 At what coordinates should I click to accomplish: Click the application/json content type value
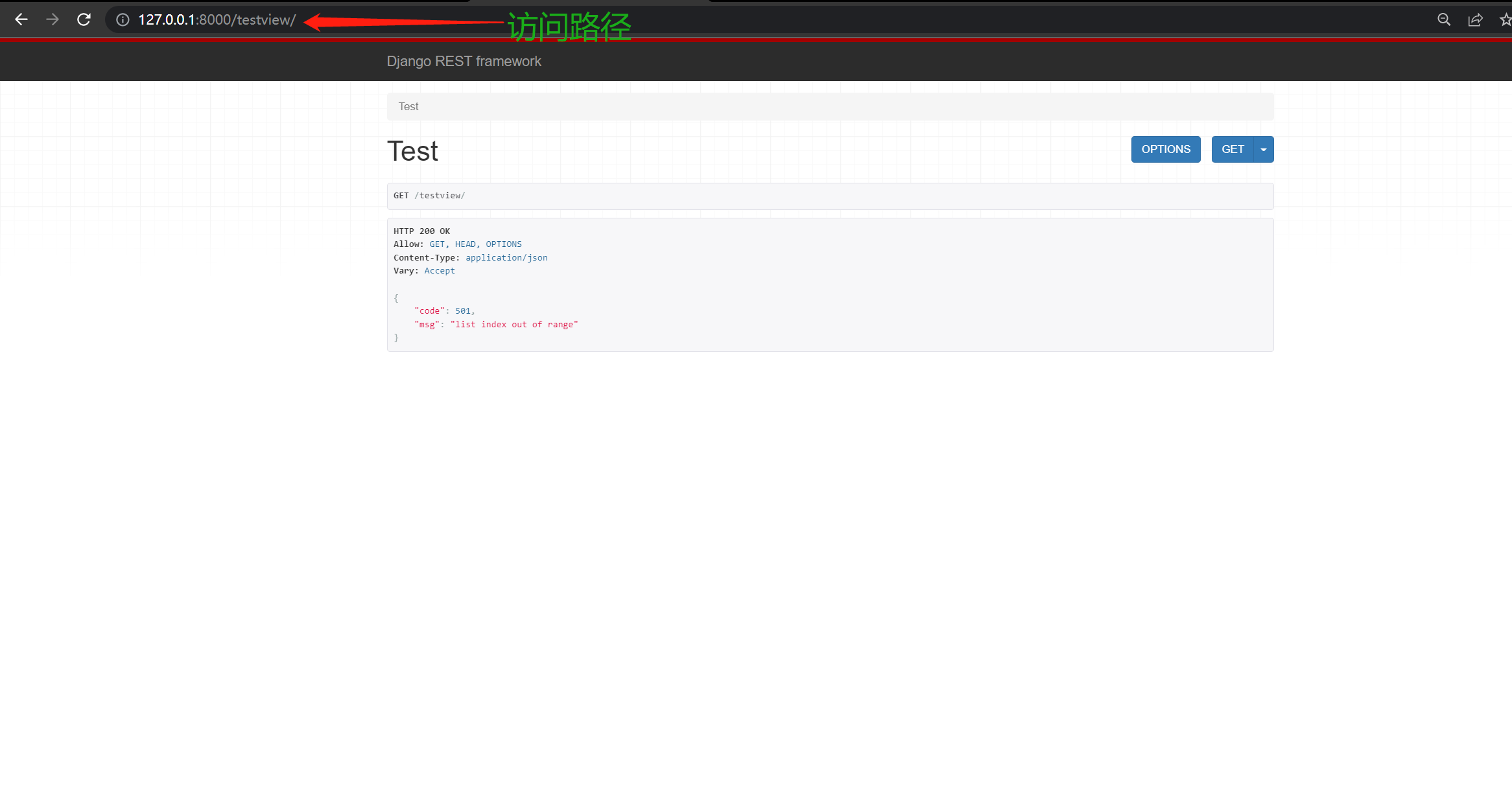[506, 257]
